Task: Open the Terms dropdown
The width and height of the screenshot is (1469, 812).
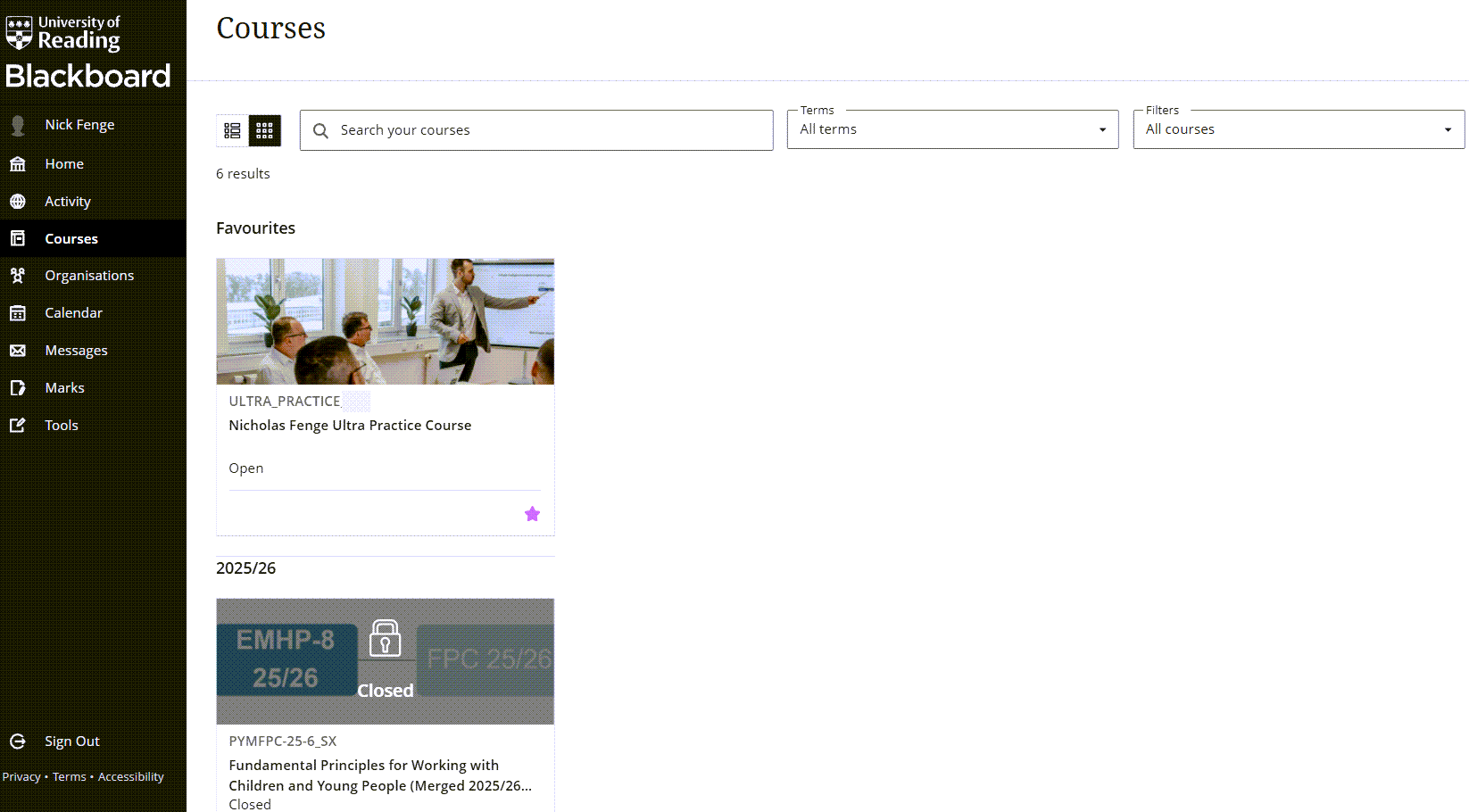Action: pos(951,130)
